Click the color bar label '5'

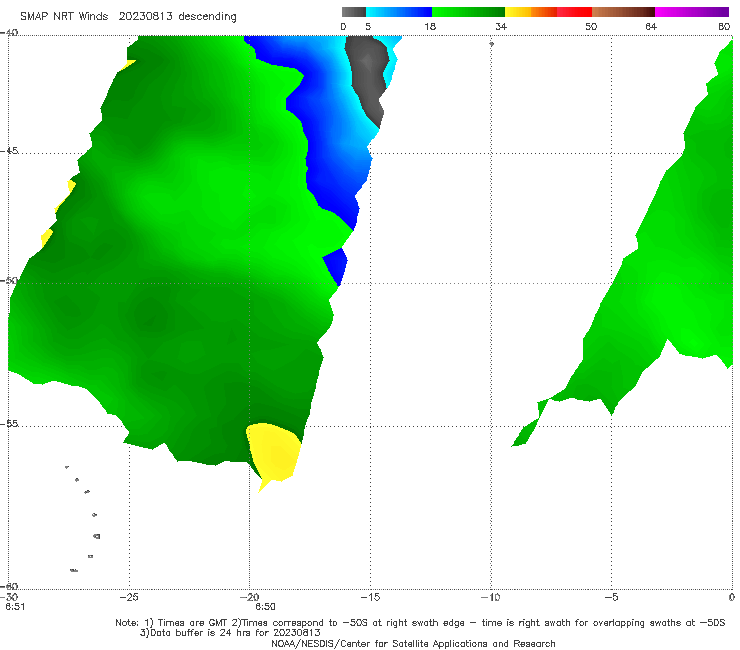pos(368,26)
